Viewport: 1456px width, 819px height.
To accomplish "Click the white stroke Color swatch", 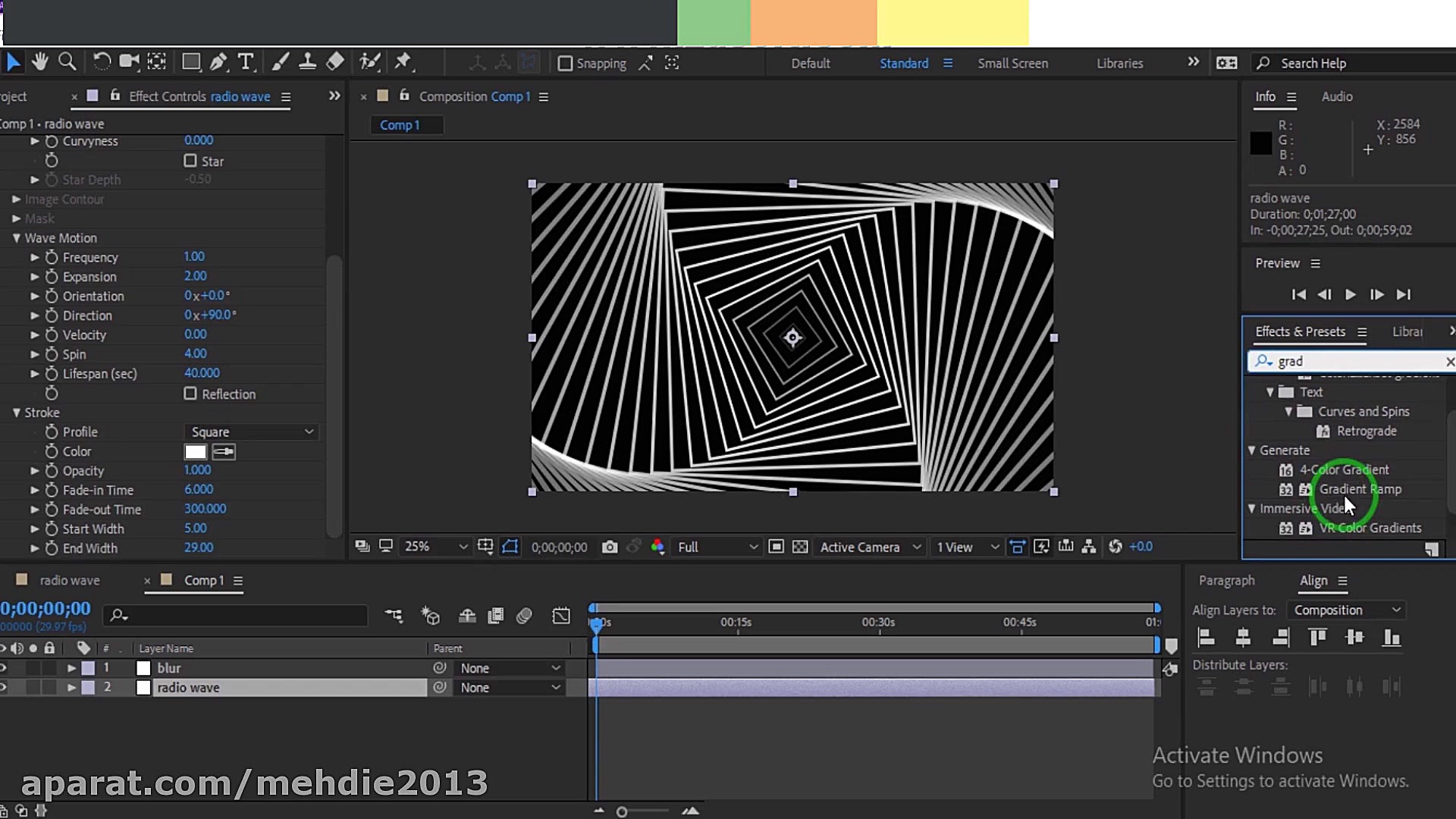I will [195, 452].
